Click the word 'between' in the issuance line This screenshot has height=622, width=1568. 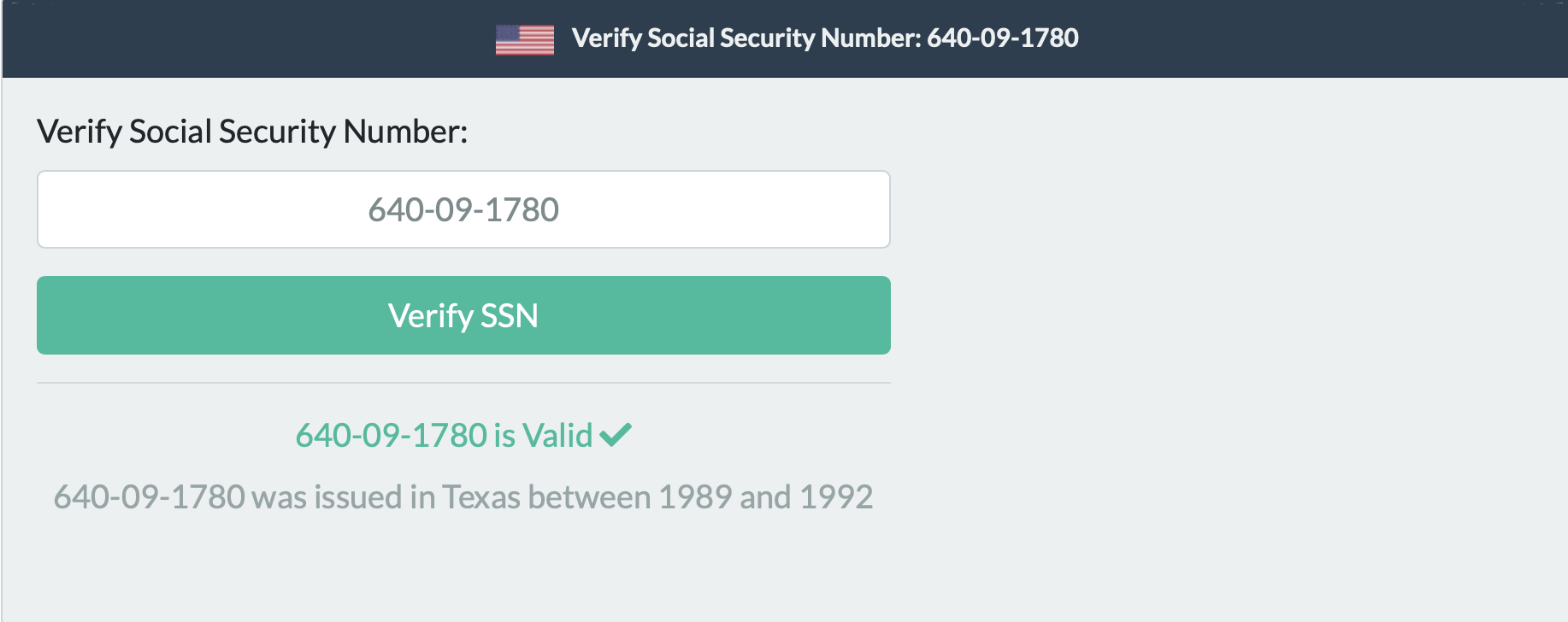coord(589,497)
